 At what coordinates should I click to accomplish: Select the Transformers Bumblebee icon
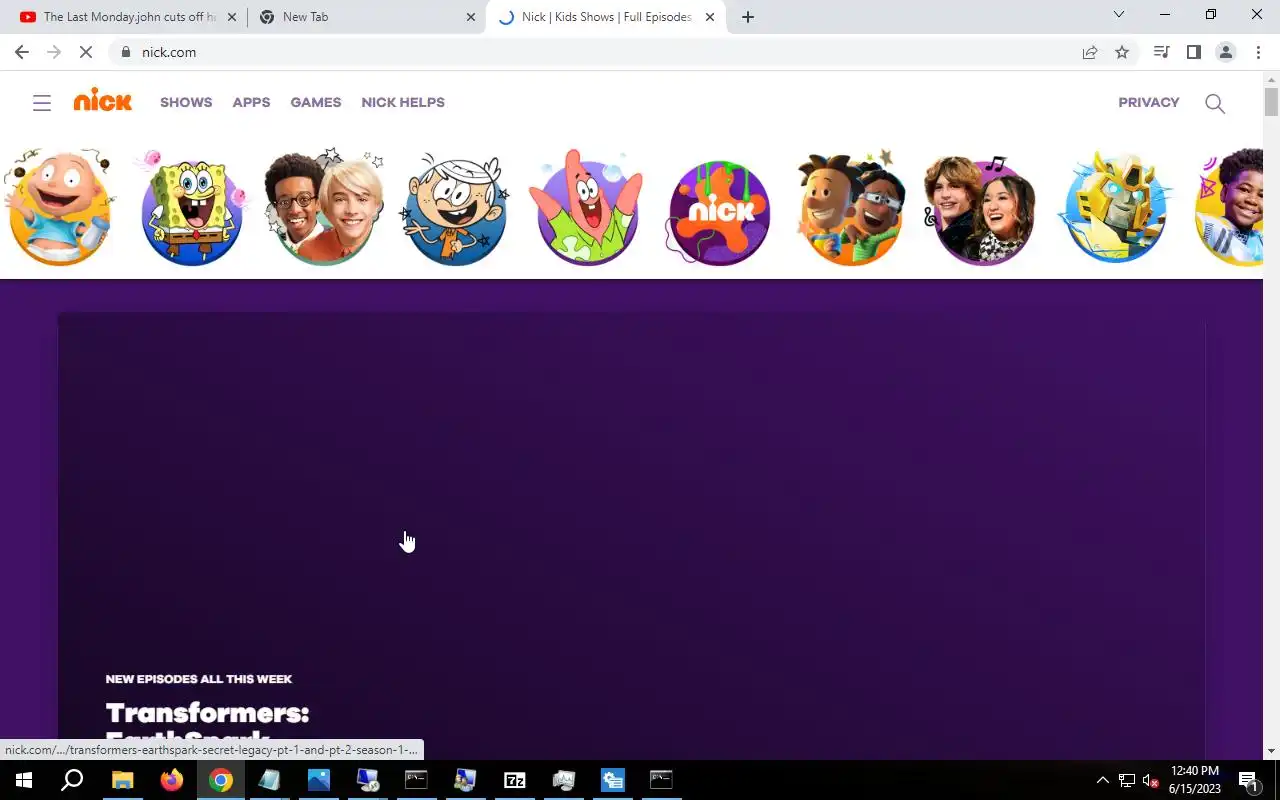pyautogui.click(x=1115, y=208)
